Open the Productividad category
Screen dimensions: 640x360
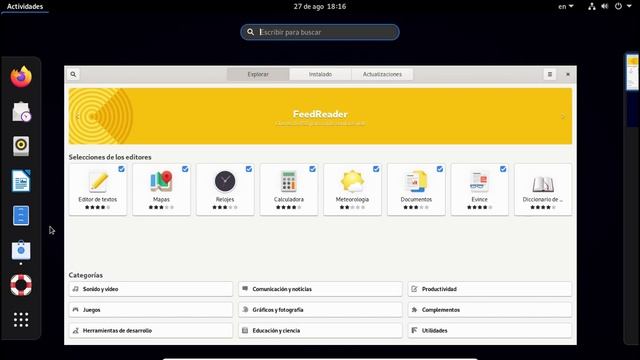point(490,289)
